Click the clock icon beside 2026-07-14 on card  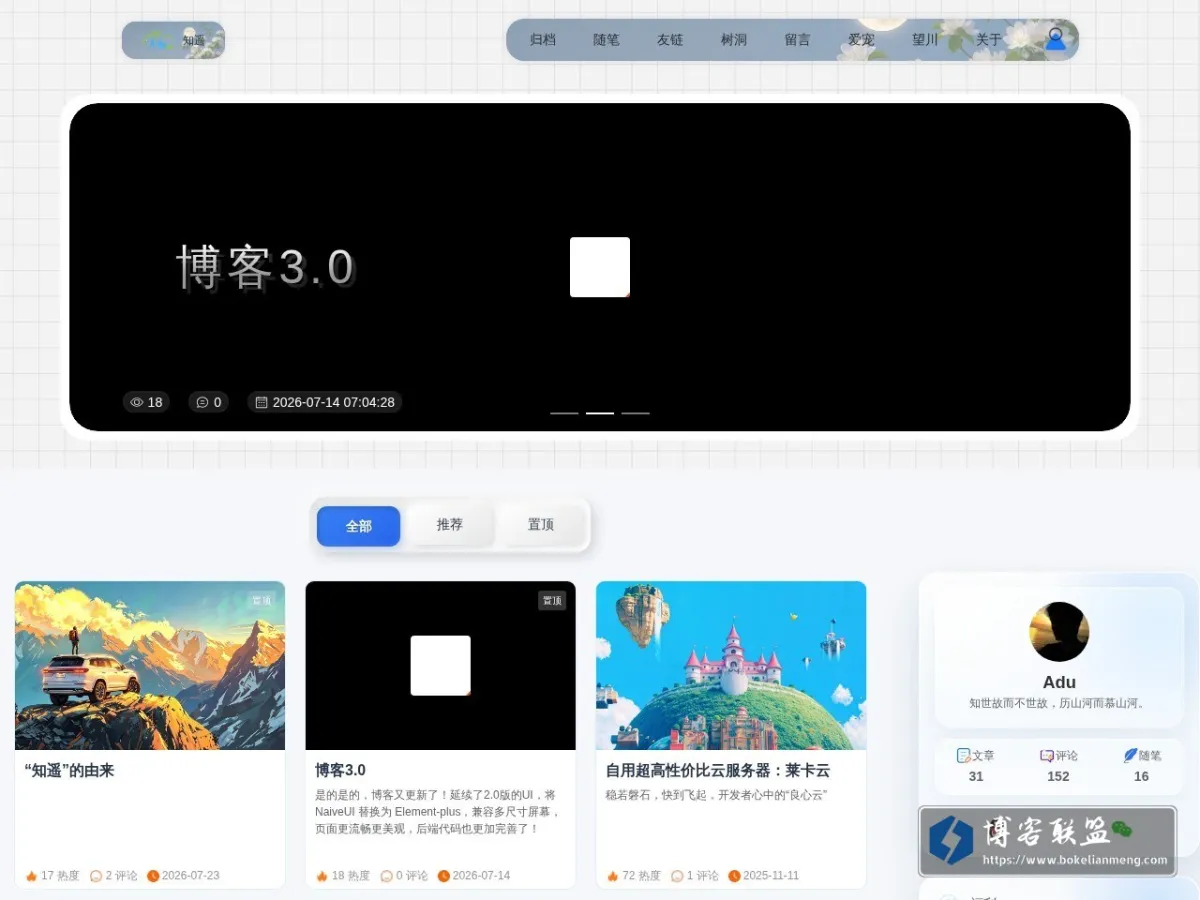[x=444, y=876]
